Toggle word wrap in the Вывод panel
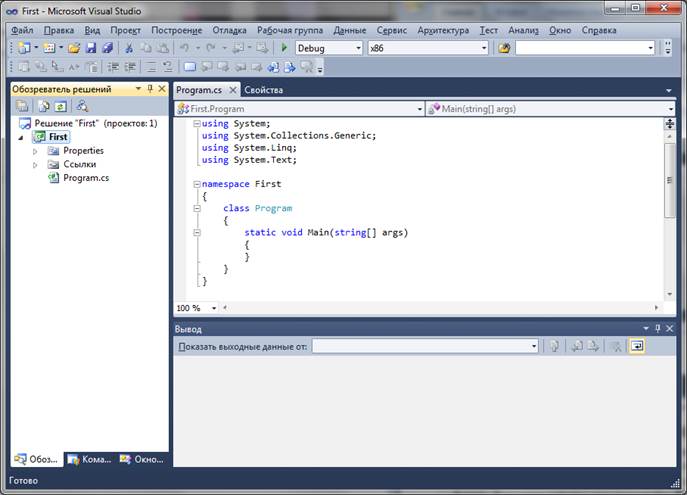Viewport: 687px width, 495px height. tap(637, 346)
